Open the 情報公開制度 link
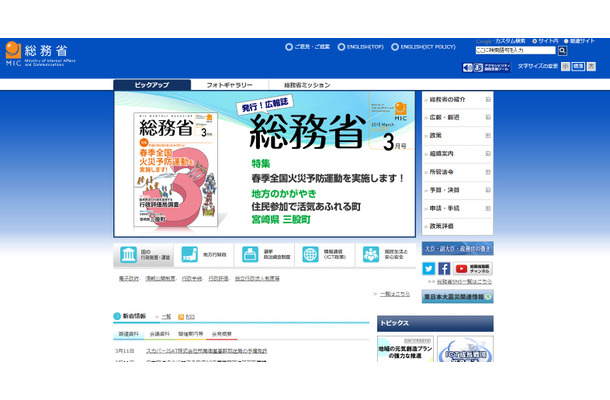The image size is (610, 400). pos(160,279)
